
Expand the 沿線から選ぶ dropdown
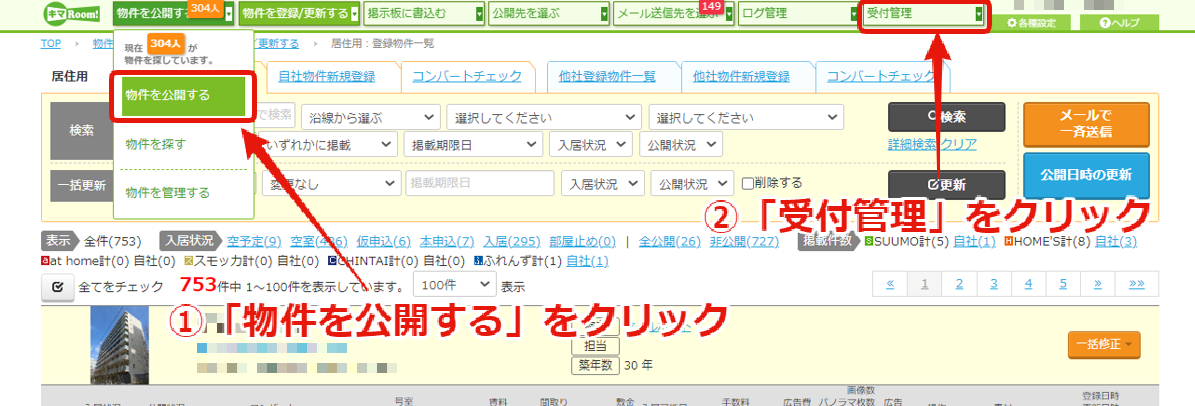(x=370, y=118)
